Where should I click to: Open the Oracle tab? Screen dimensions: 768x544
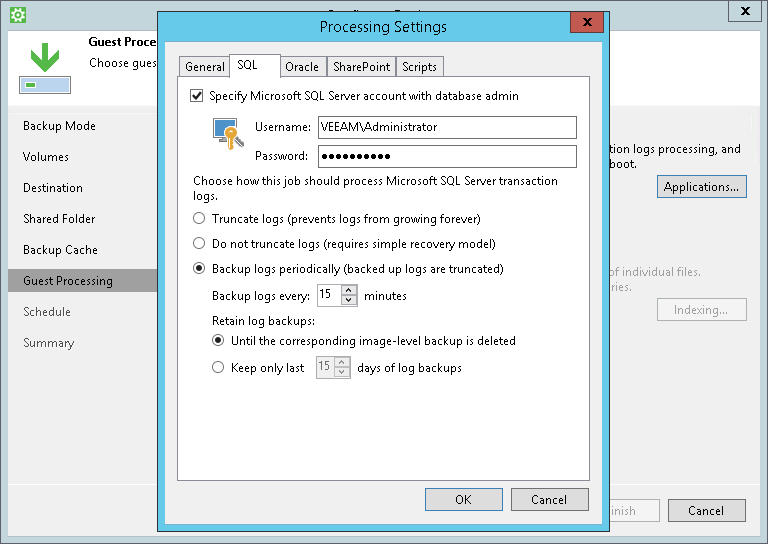[x=302, y=67]
